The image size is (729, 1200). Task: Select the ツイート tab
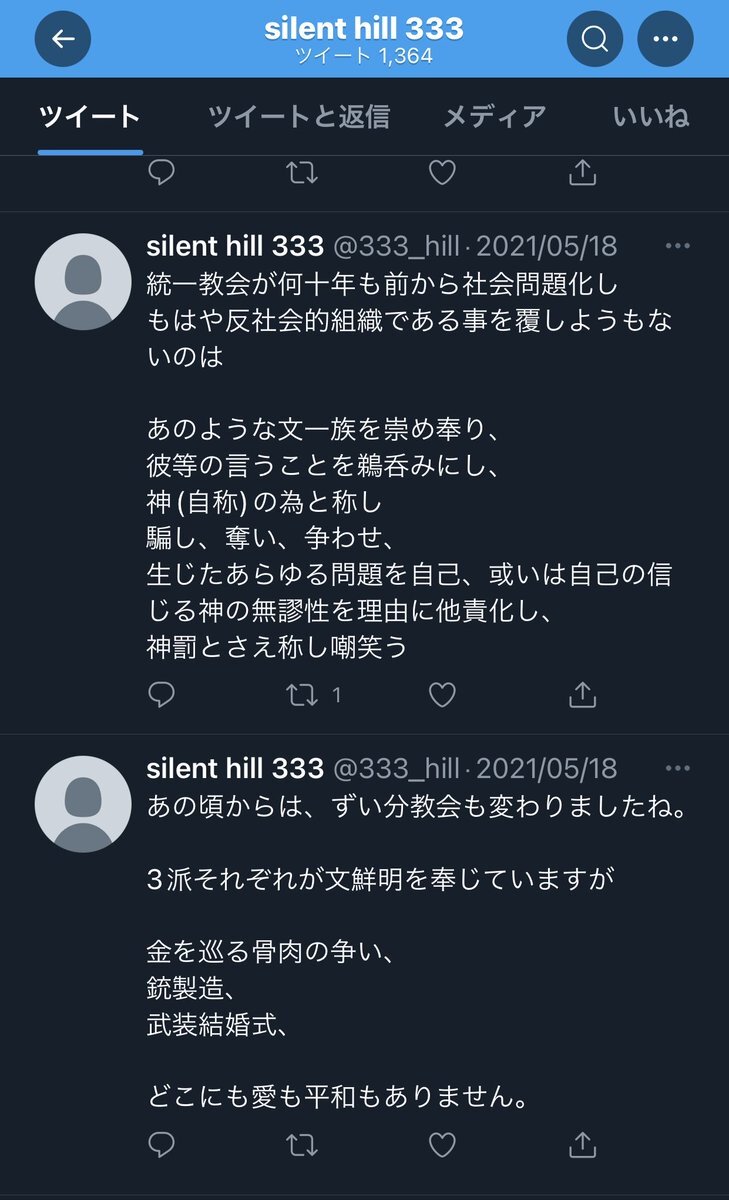(90, 116)
